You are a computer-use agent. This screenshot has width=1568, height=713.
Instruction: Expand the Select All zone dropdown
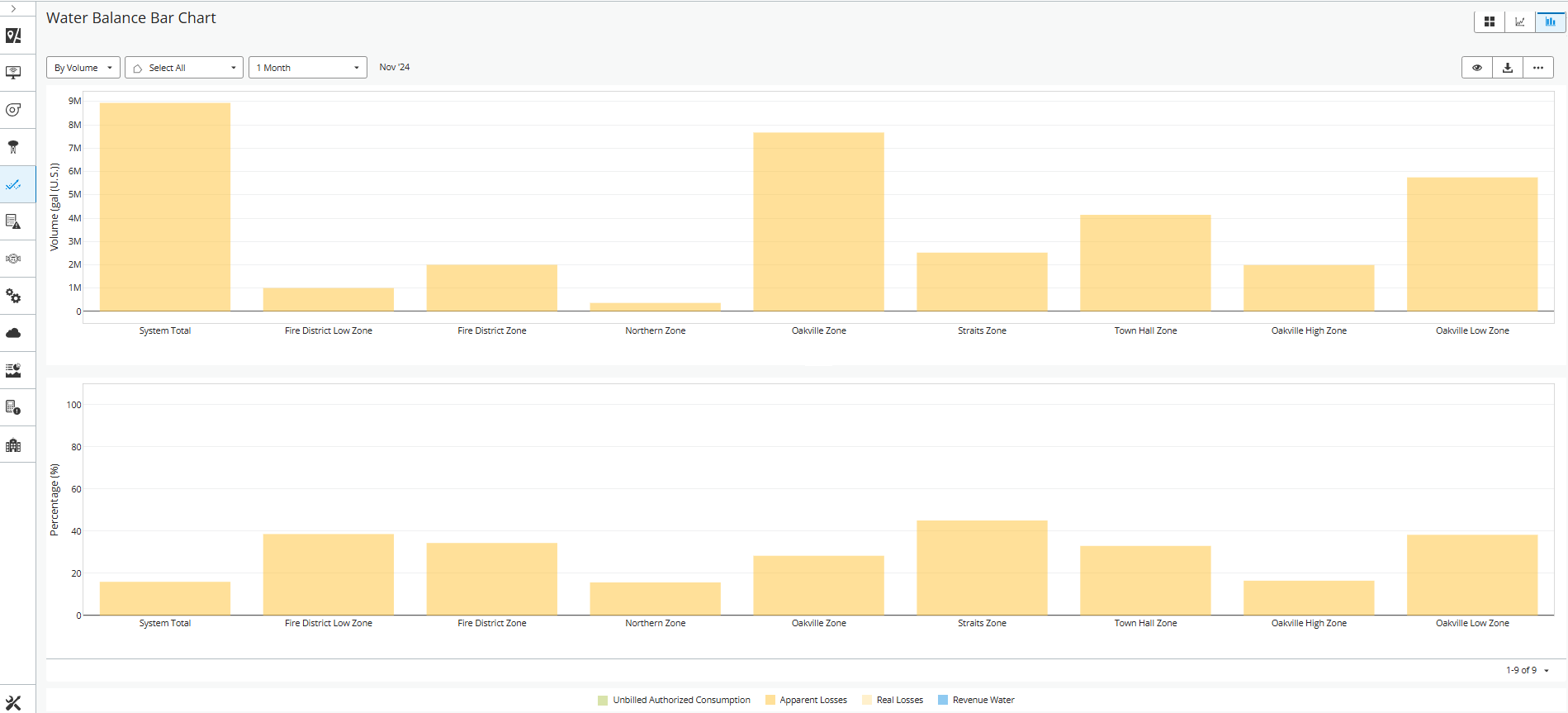coord(184,68)
